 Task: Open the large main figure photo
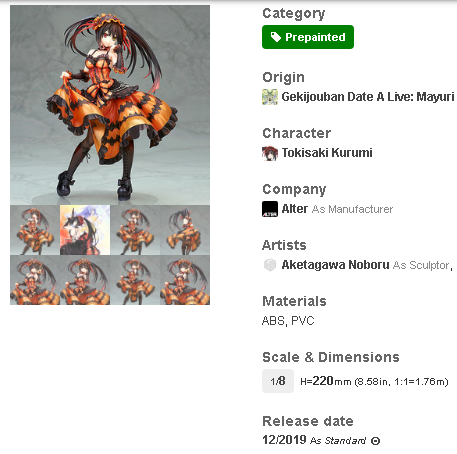click(x=110, y=105)
